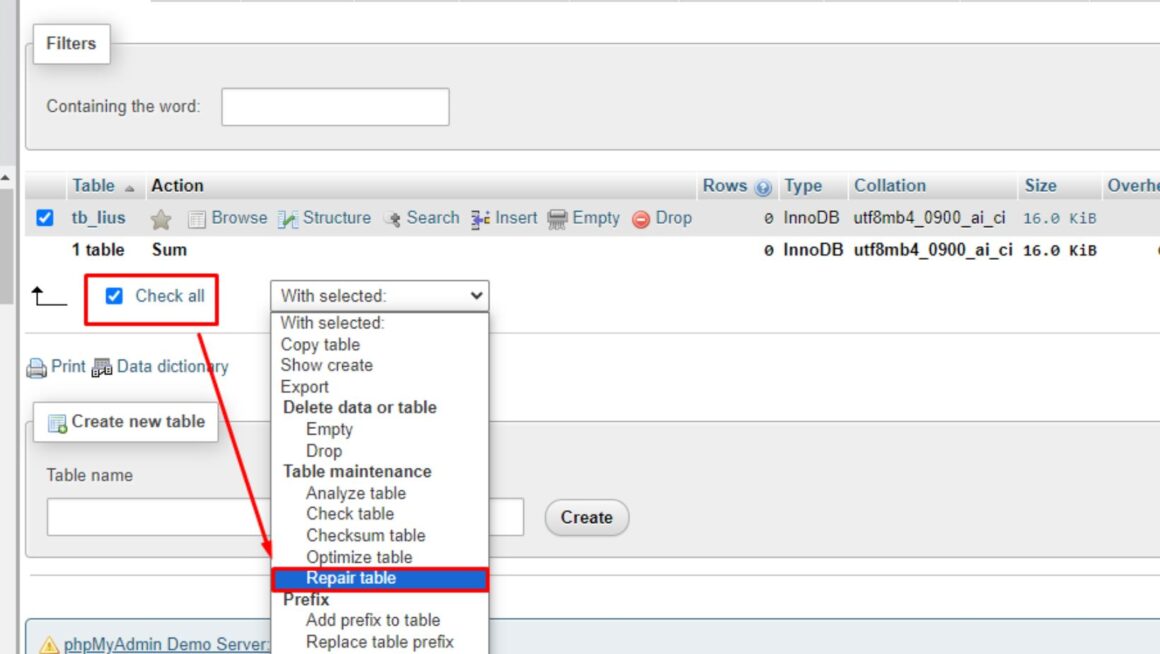Click the Print printer icon
The width and height of the screenshot is (1160, 654).
coord(37,368)
